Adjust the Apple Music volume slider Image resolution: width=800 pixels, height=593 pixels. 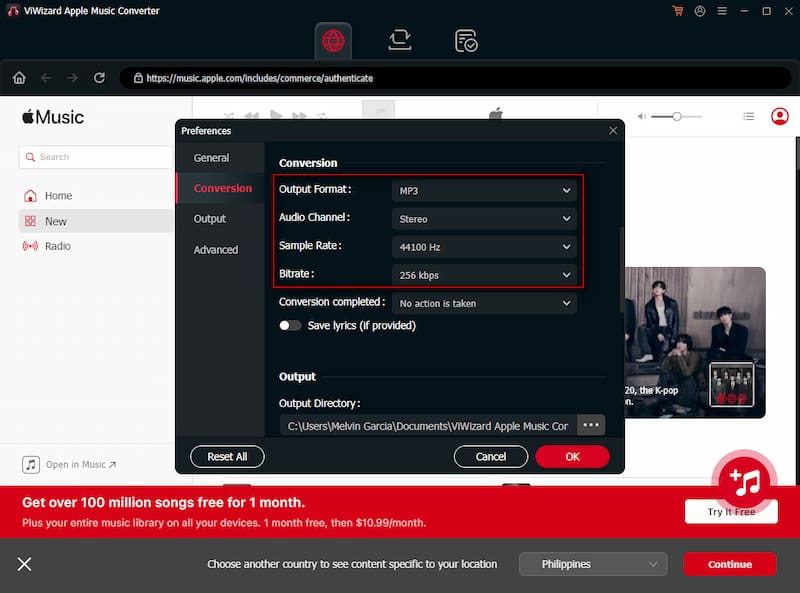[677, 116]
